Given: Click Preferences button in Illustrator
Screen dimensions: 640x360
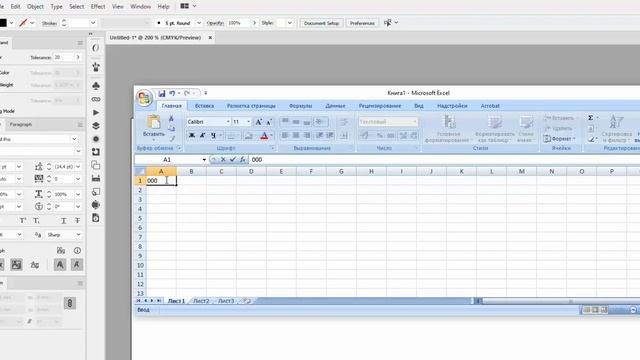Looking at the screenshot, I should coord(362,23).
